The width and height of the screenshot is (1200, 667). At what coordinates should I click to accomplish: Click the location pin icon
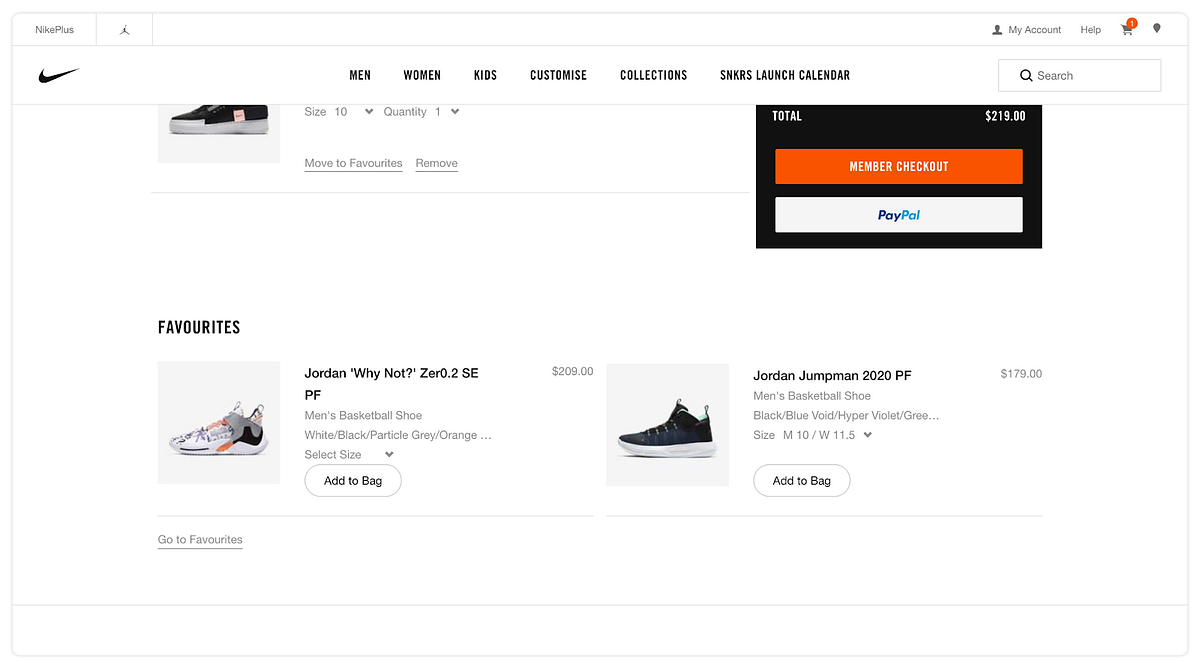[1156, 29]
